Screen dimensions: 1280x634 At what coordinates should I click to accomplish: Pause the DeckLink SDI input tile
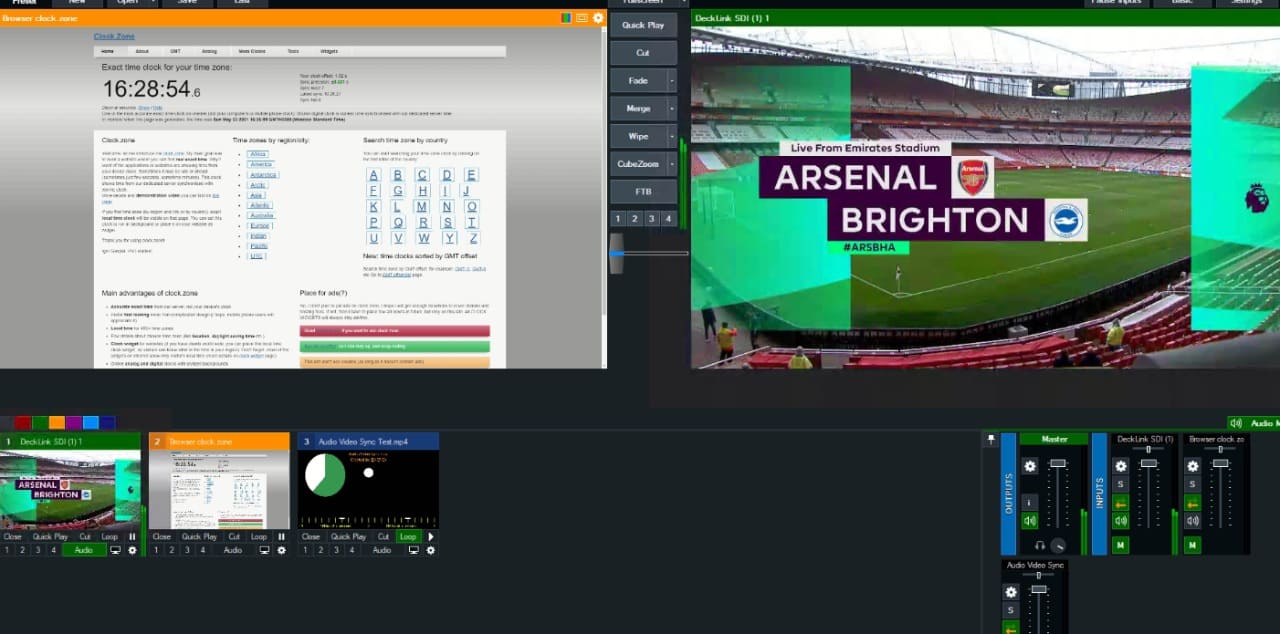click(x=132, y=537)
